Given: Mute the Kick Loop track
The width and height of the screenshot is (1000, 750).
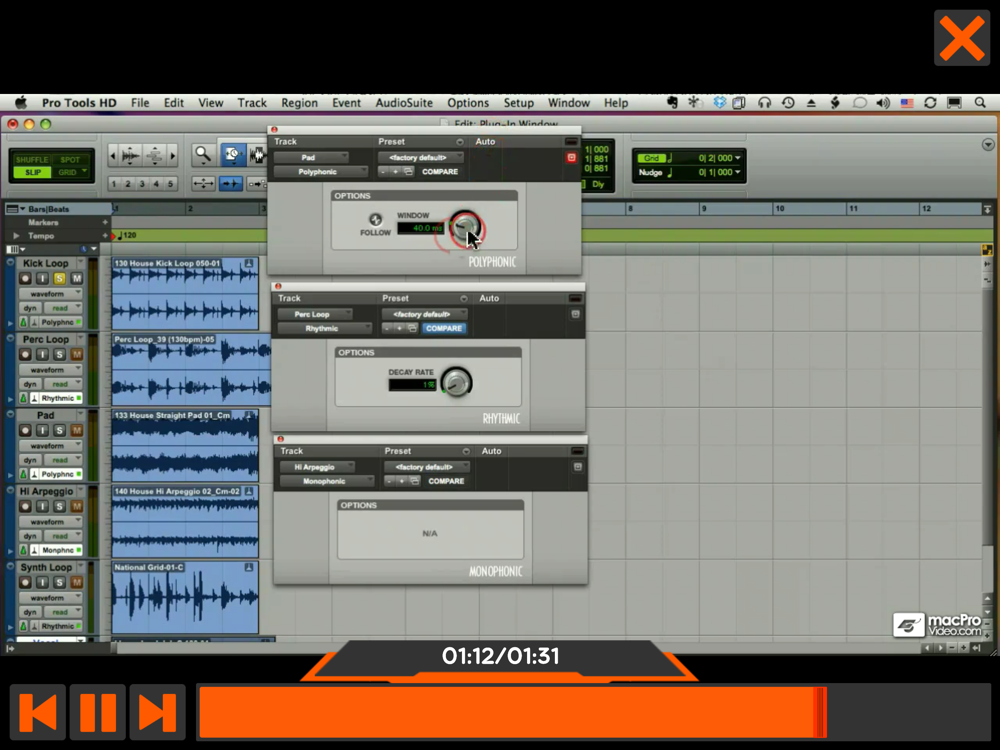Looking at the screenshot, I should [77, 279].
